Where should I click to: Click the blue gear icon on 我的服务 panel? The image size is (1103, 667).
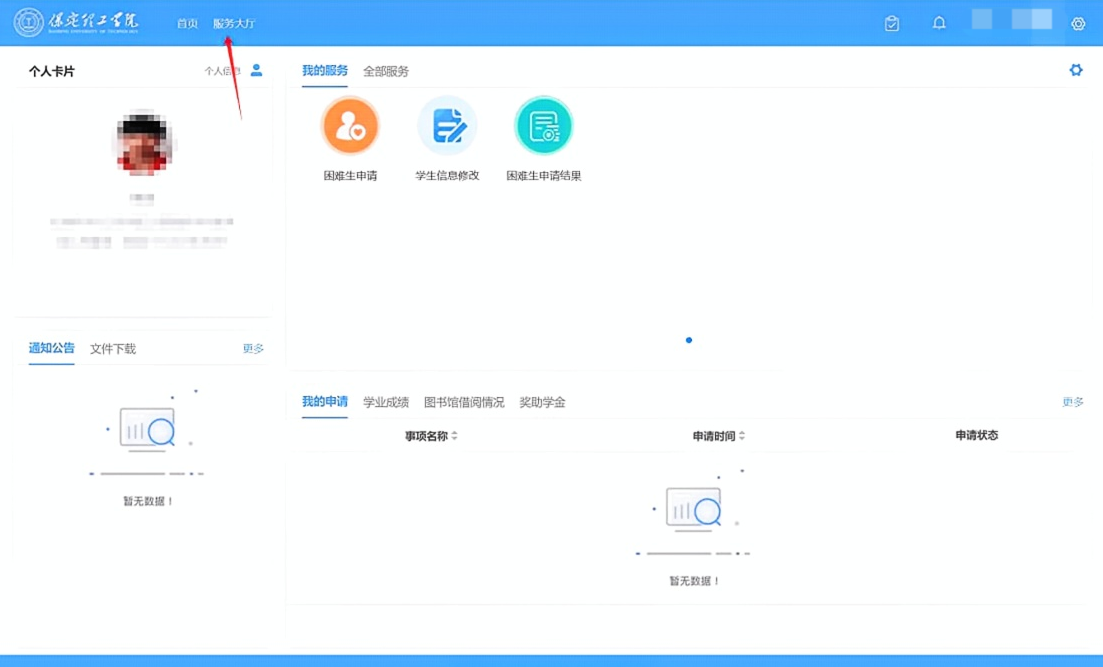click(x=1075, y=70)
